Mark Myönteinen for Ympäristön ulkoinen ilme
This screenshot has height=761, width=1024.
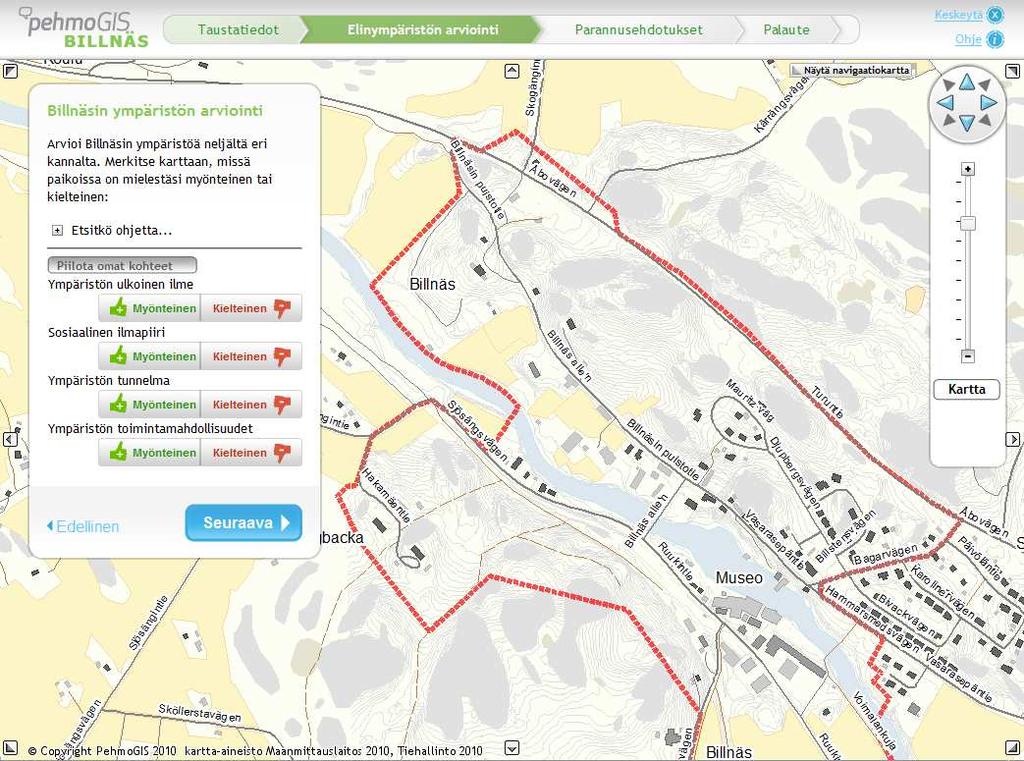click(150, 308)
